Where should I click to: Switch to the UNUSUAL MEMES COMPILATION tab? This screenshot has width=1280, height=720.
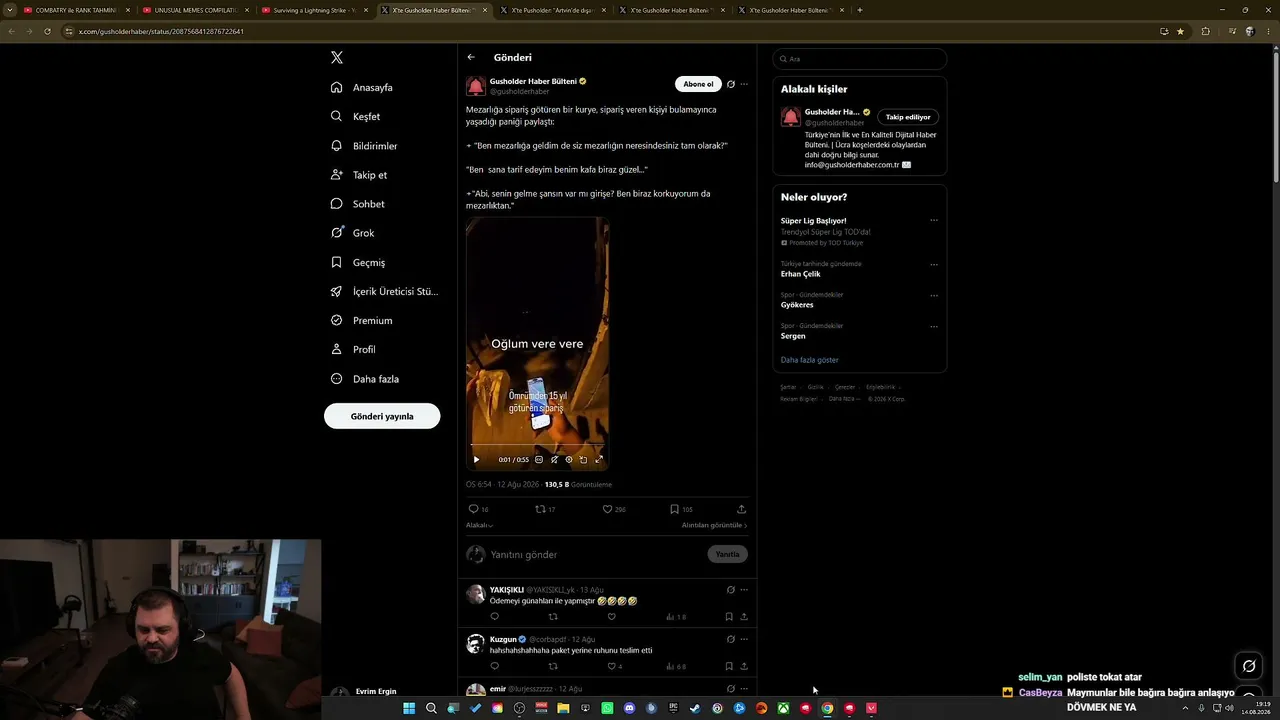pos(195,10)
